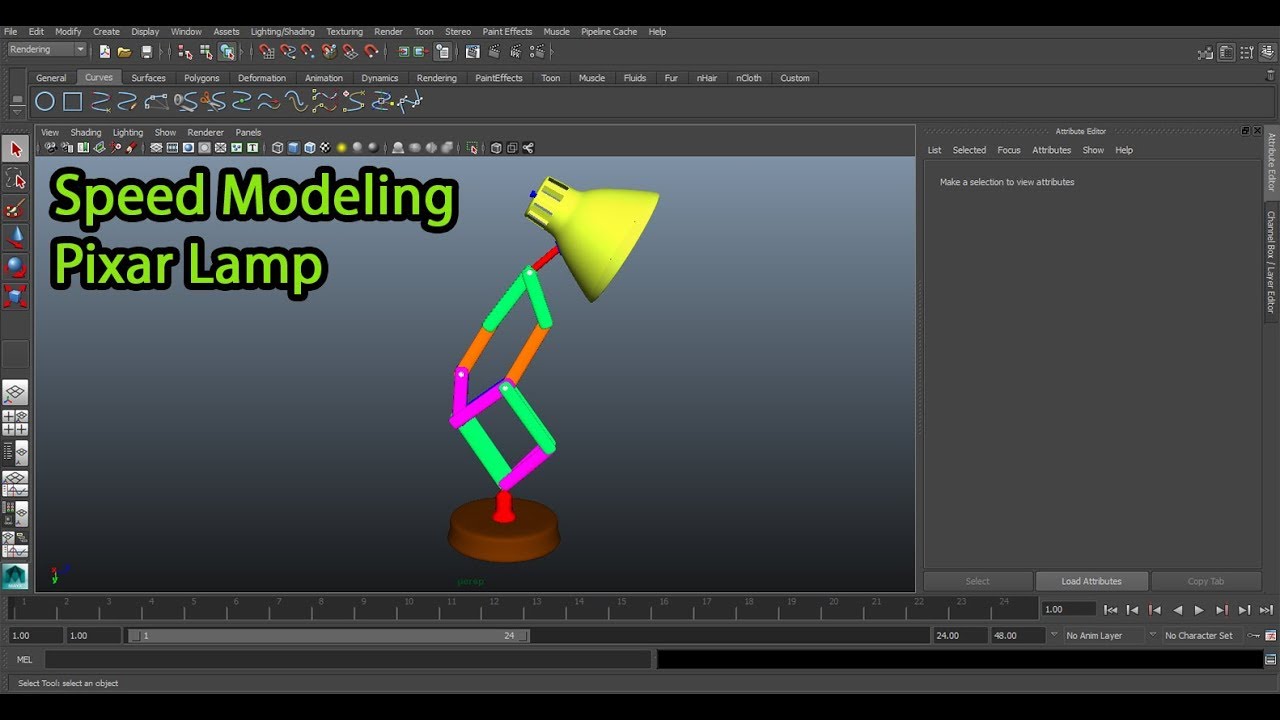
Task: Play the animation forwards
Action: pos(1199,609)
